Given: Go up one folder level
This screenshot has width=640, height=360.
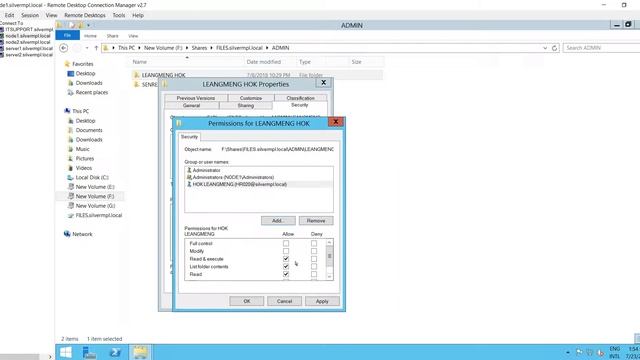Looking at the screenshot, I should pyautogui.click(x=96, y=48).
